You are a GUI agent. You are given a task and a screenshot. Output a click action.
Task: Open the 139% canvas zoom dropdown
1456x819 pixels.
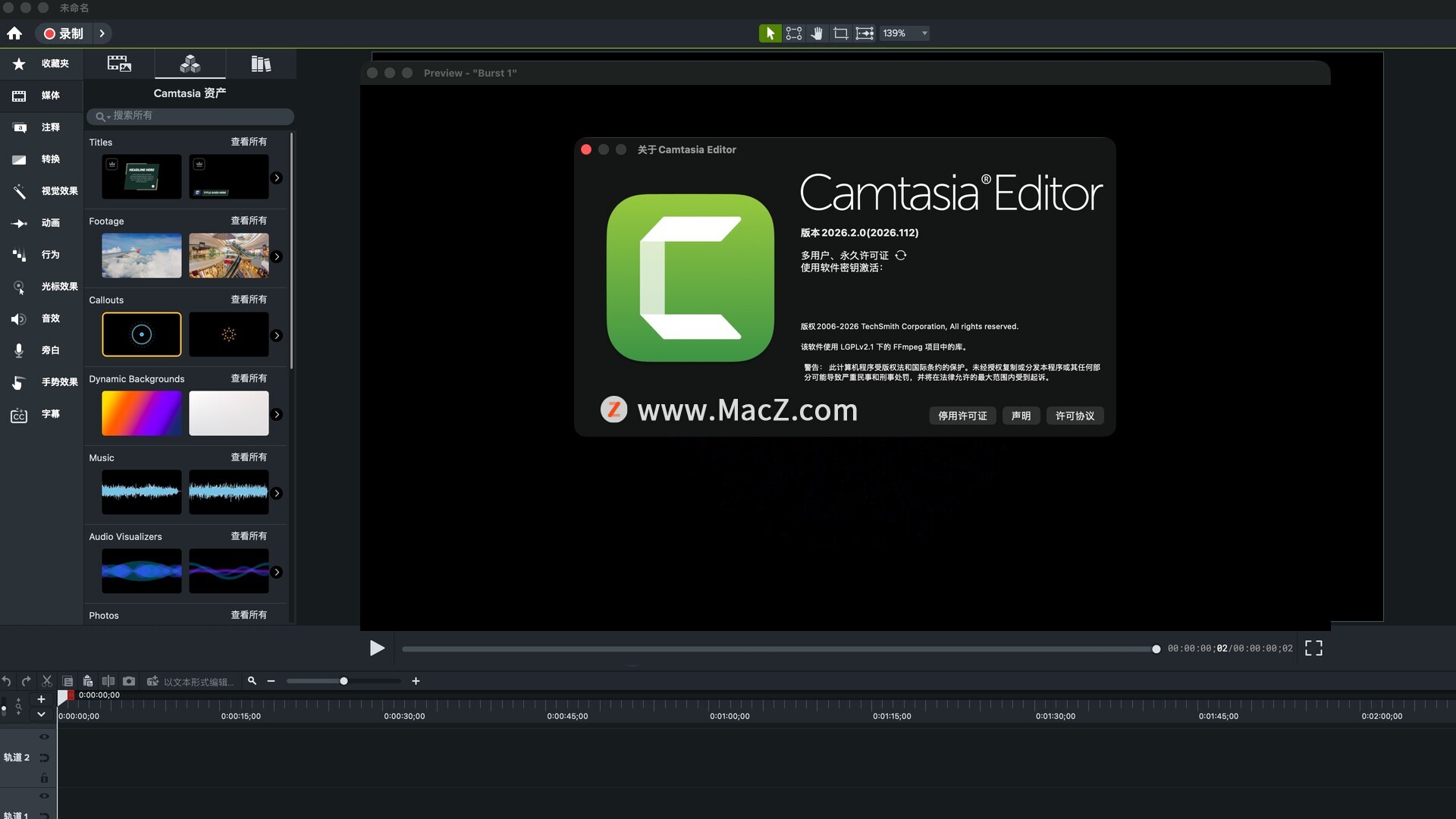pos(905,33)
